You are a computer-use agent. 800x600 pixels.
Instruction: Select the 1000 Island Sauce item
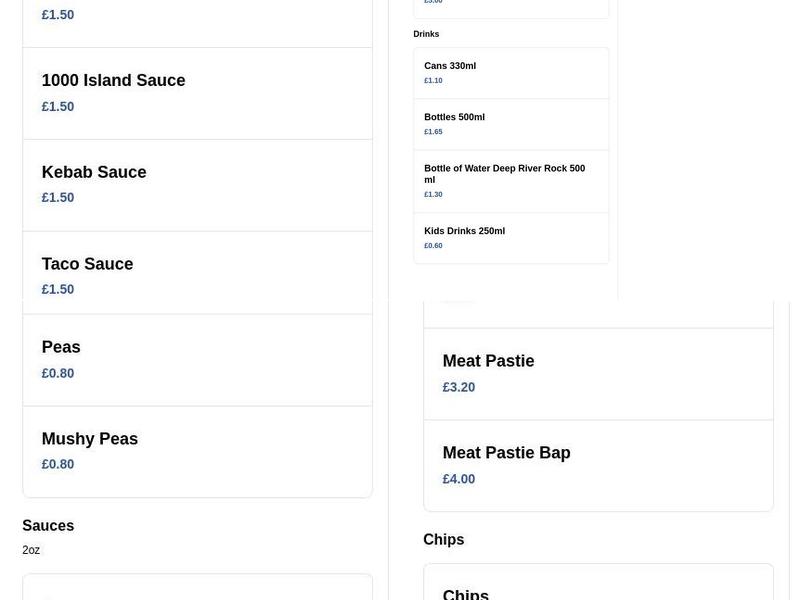click(x=113, y=80)
